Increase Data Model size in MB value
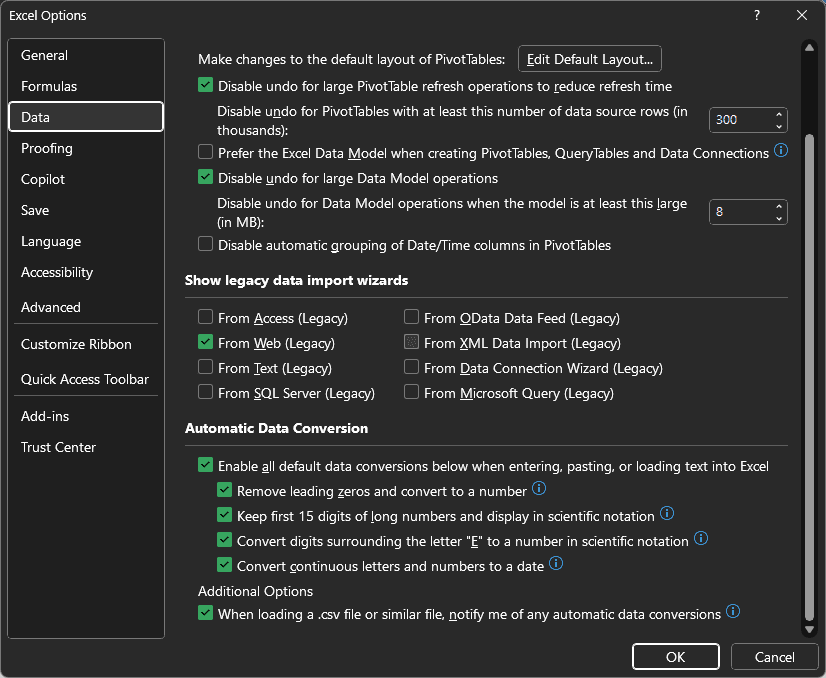Screen dimensions: 826x678 [779, 206]
